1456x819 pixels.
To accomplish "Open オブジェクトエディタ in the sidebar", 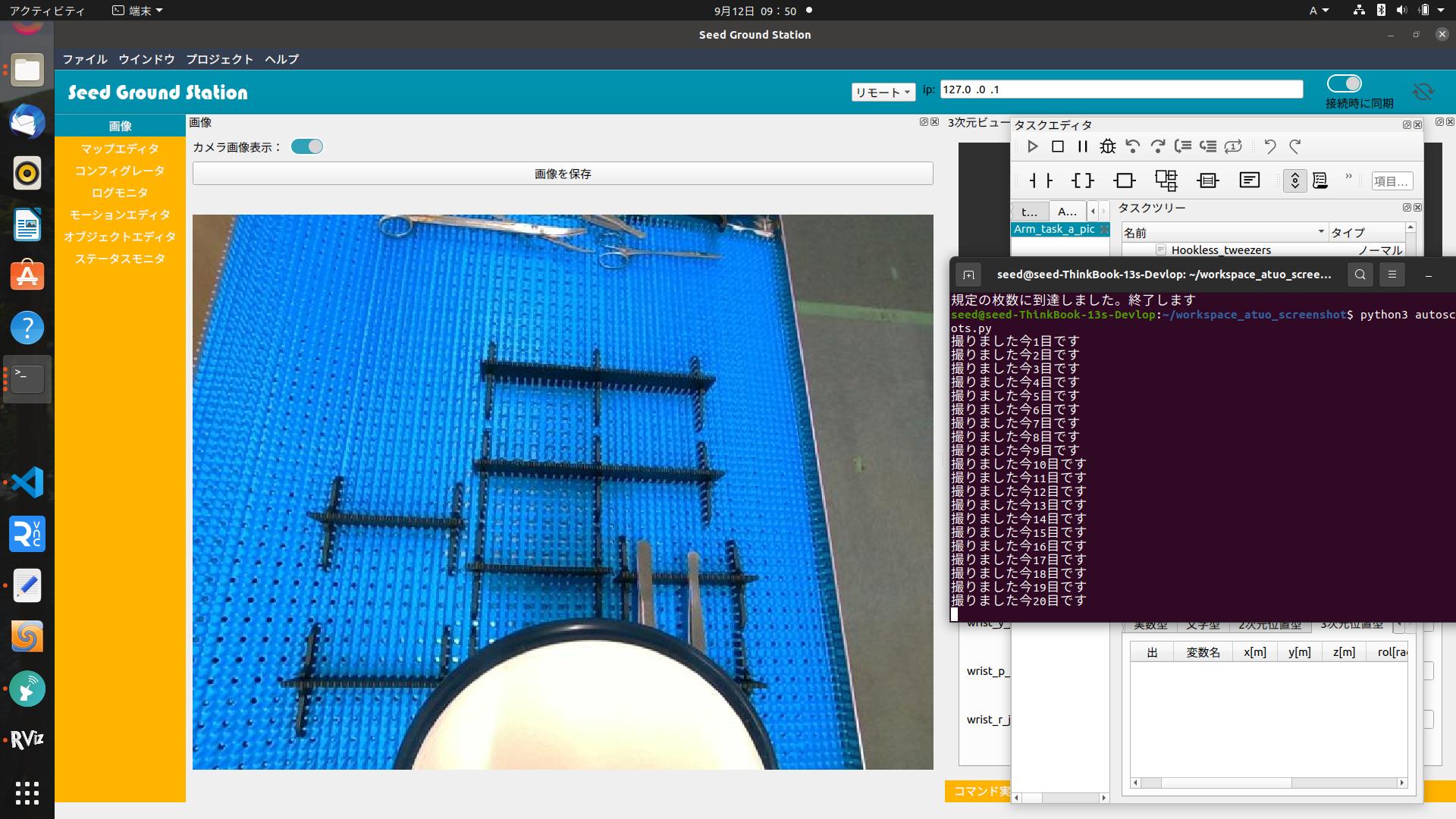I will coord(120,237).
